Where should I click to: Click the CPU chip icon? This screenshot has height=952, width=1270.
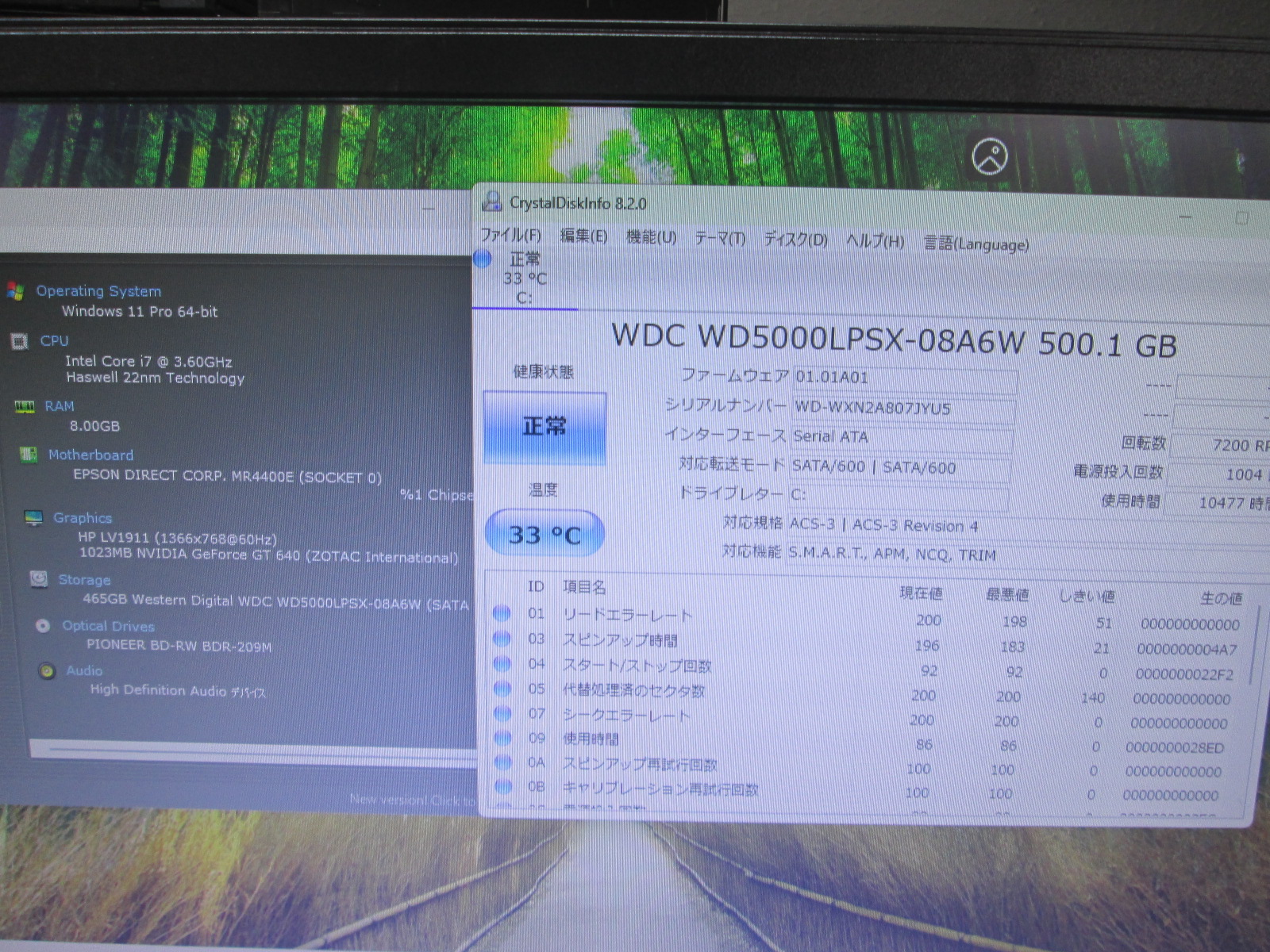(19, 341)
